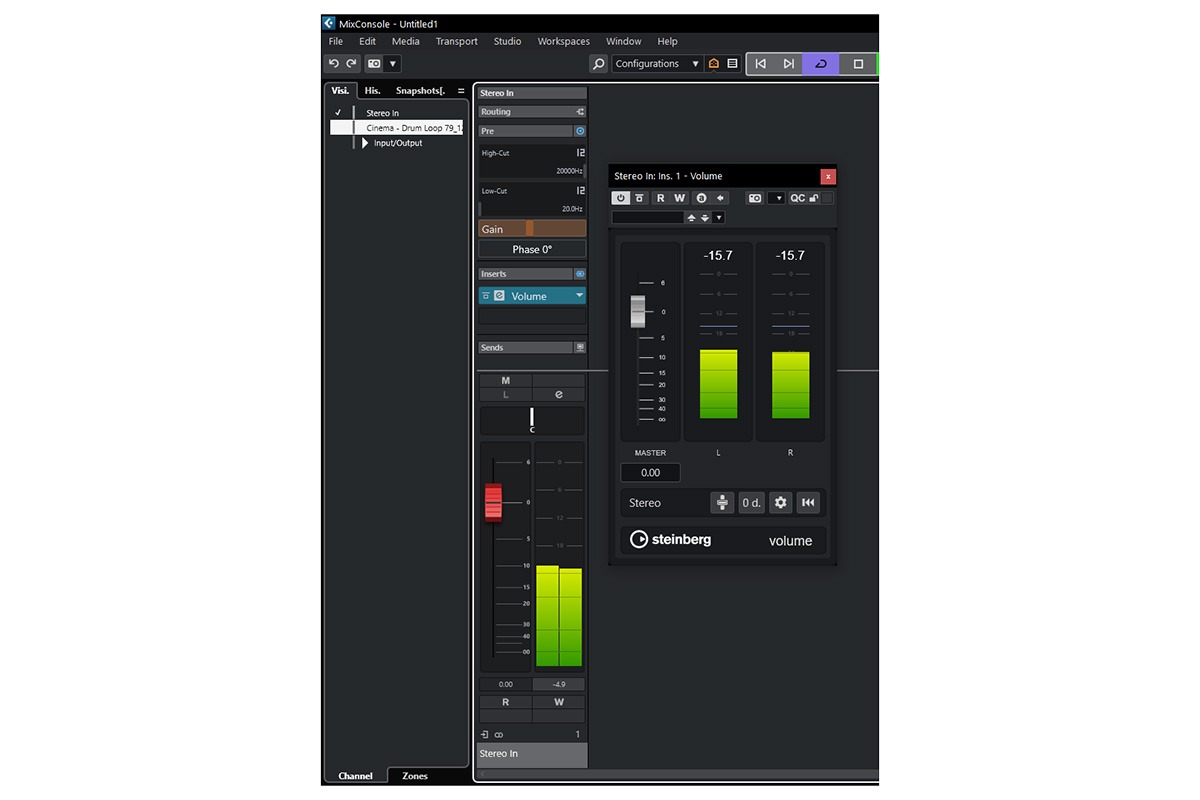Click the QC button in the plugin window
This screenshot has height=800, width=1200.
coord(797,198)
